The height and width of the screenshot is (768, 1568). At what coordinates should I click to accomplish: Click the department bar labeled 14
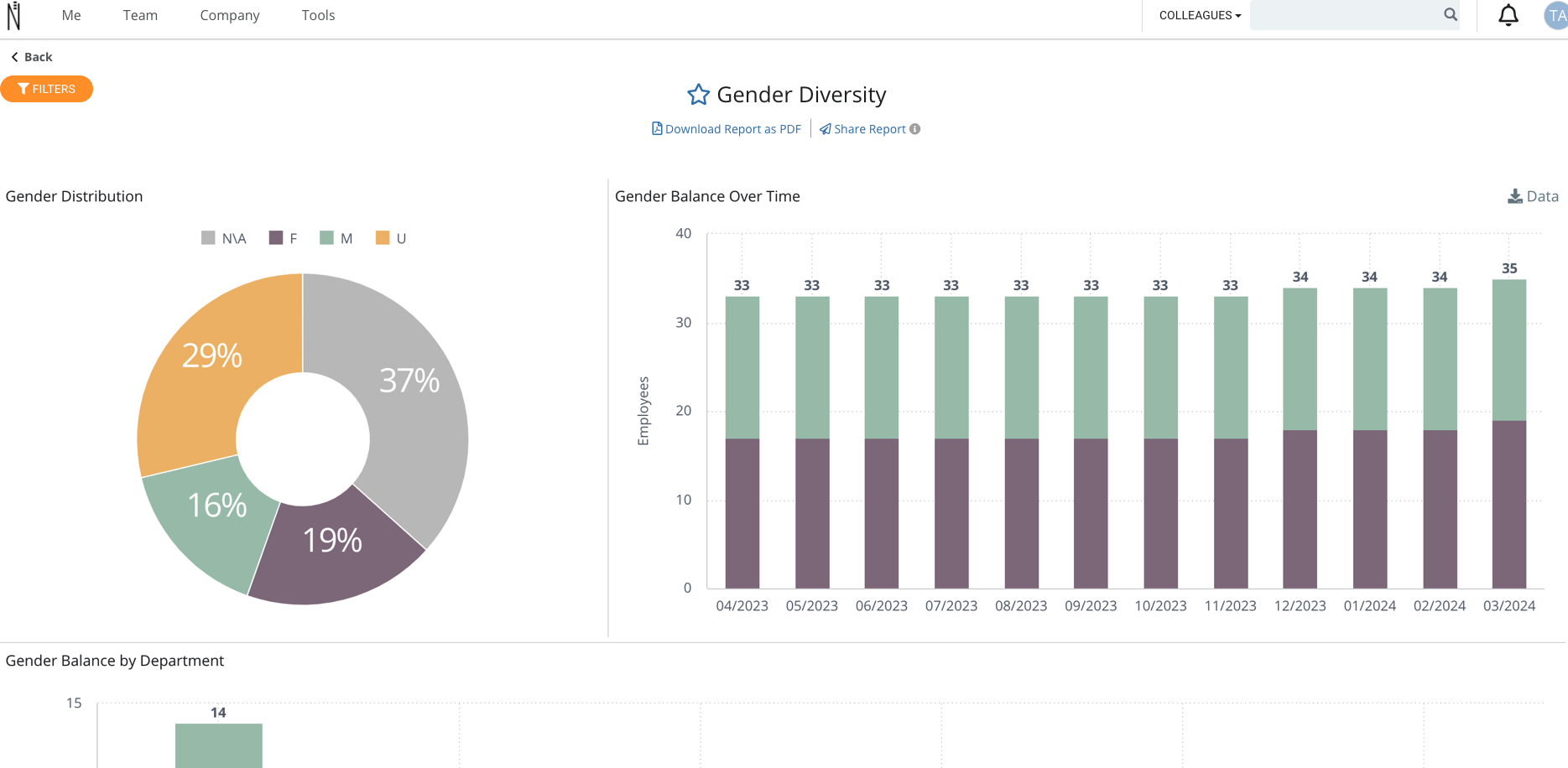pos(219,745)
